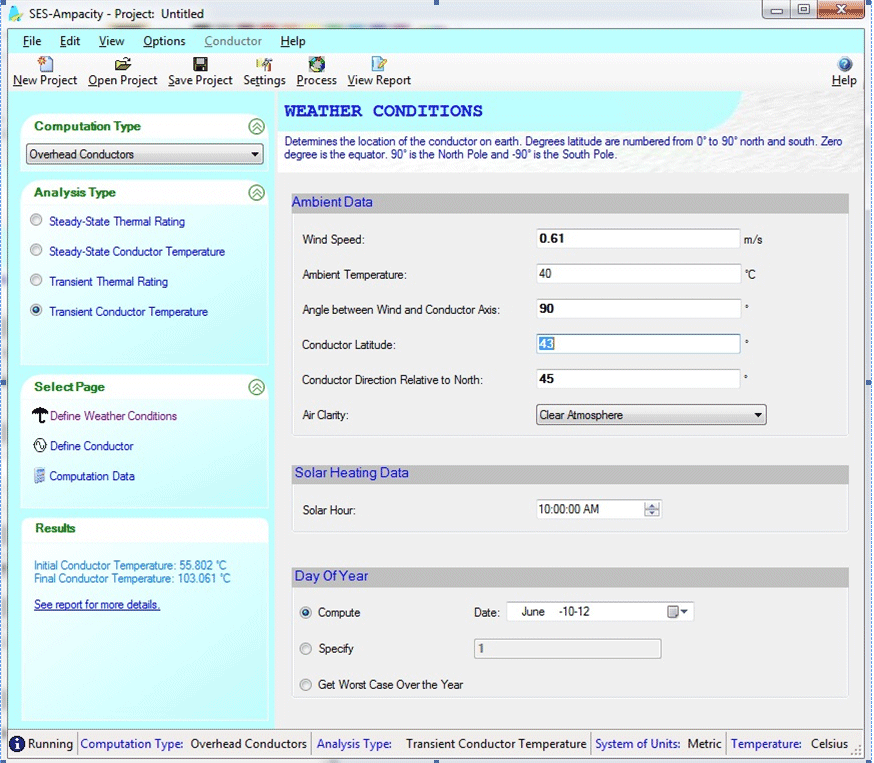
Task: Click the info icon in status bar
Action: (x=17, y=743)
